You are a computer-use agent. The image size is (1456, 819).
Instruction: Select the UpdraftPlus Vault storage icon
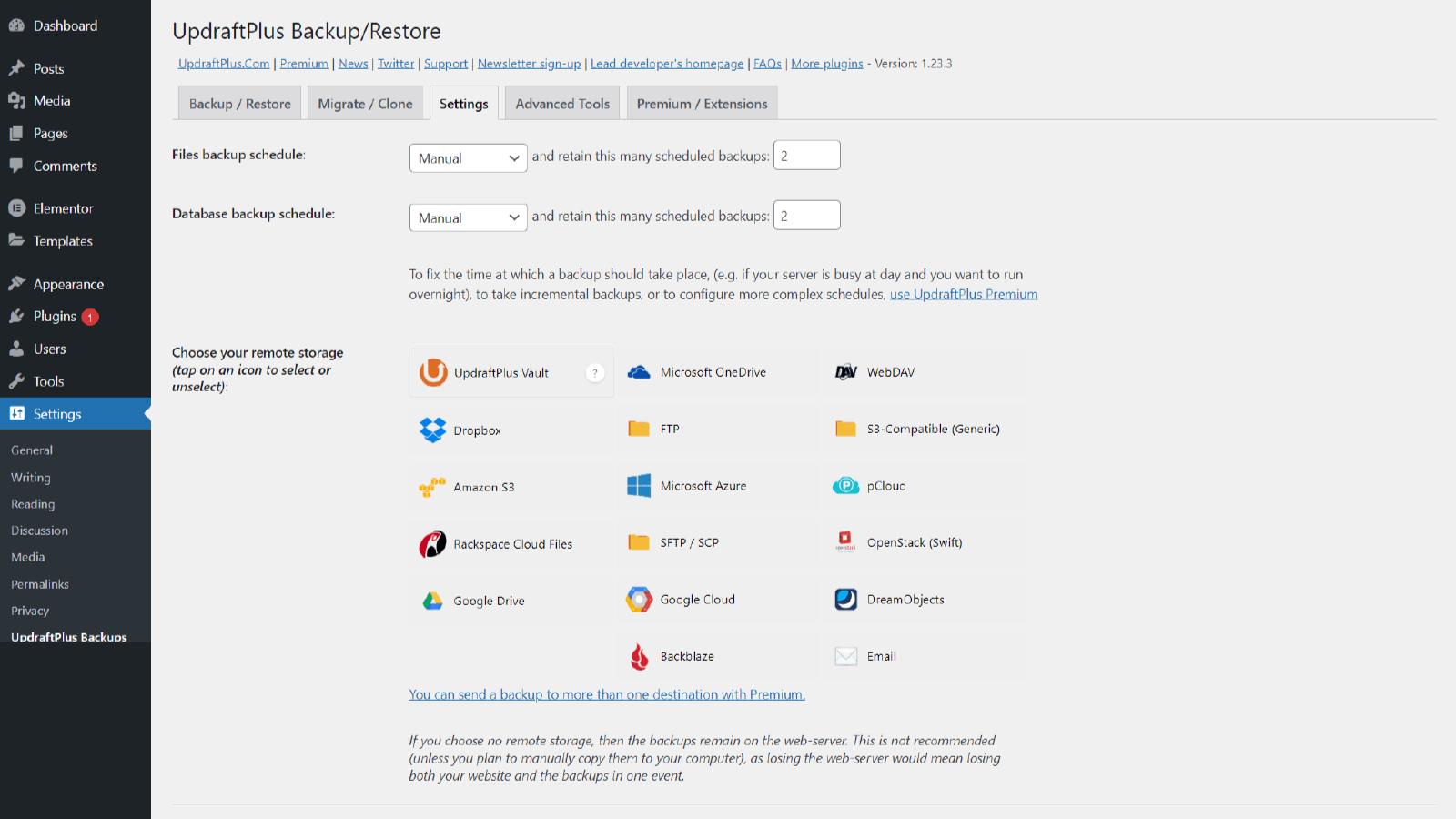(x=433, y=372)
